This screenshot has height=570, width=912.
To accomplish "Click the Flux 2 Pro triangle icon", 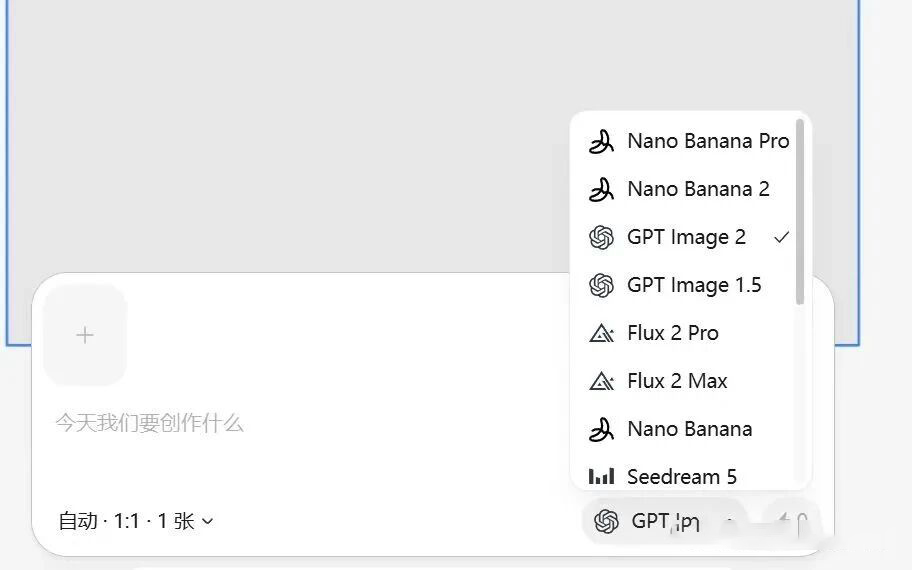I will pyautogui.click(x=601, y=333).
